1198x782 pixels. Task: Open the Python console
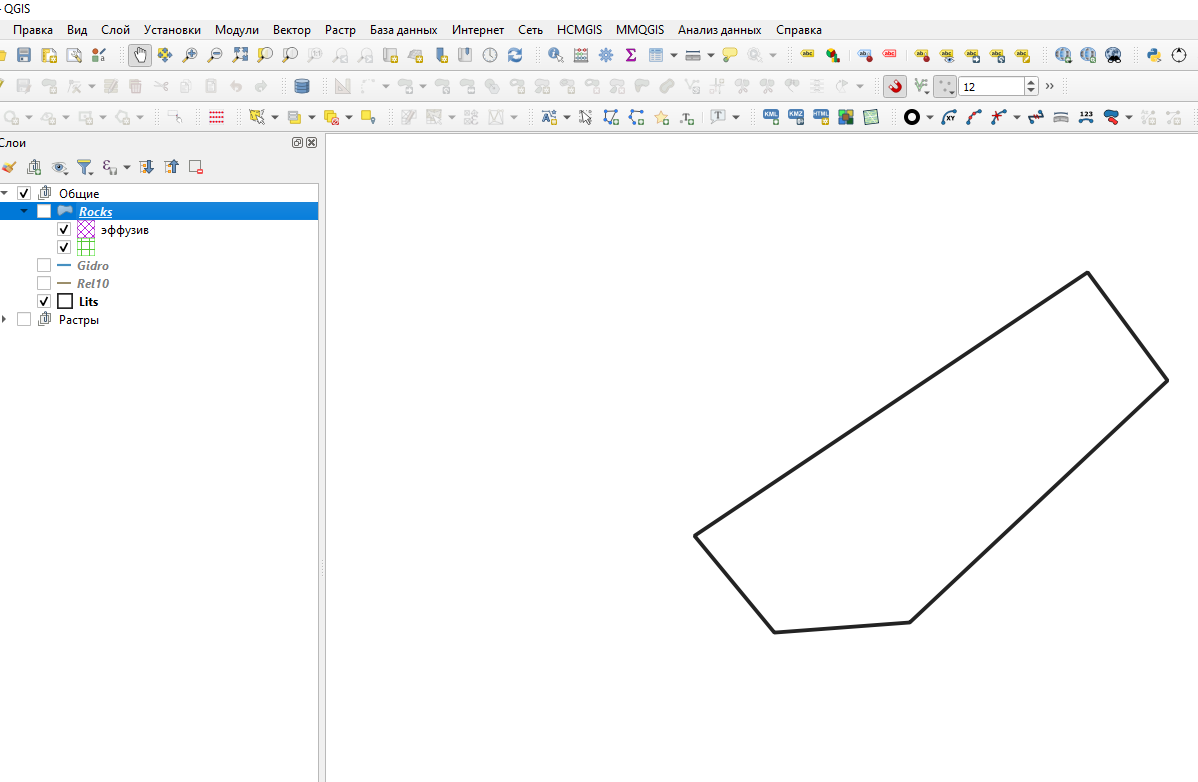pyautogui.click(x=1154, y=55)
